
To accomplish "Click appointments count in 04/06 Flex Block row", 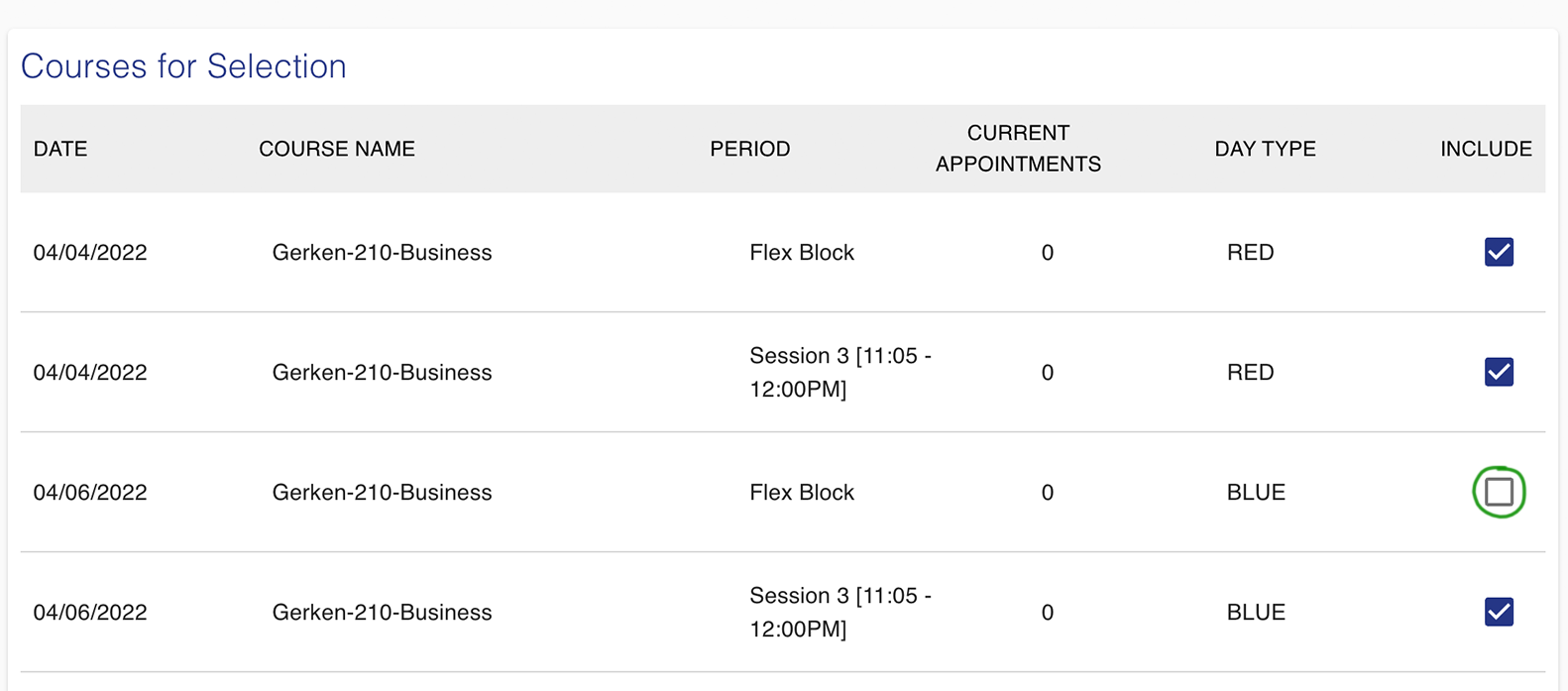I will click(x=1048, y=493).
